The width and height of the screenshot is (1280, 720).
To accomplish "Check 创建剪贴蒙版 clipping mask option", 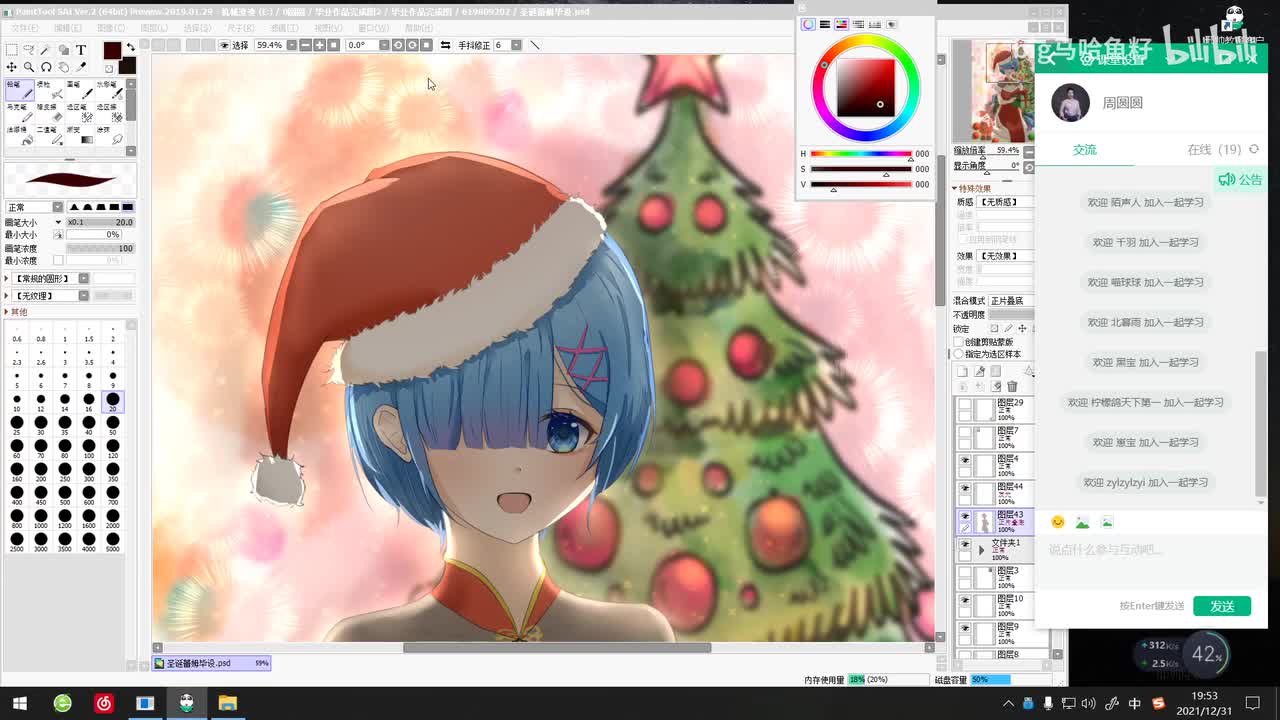I will click(959, 342).
